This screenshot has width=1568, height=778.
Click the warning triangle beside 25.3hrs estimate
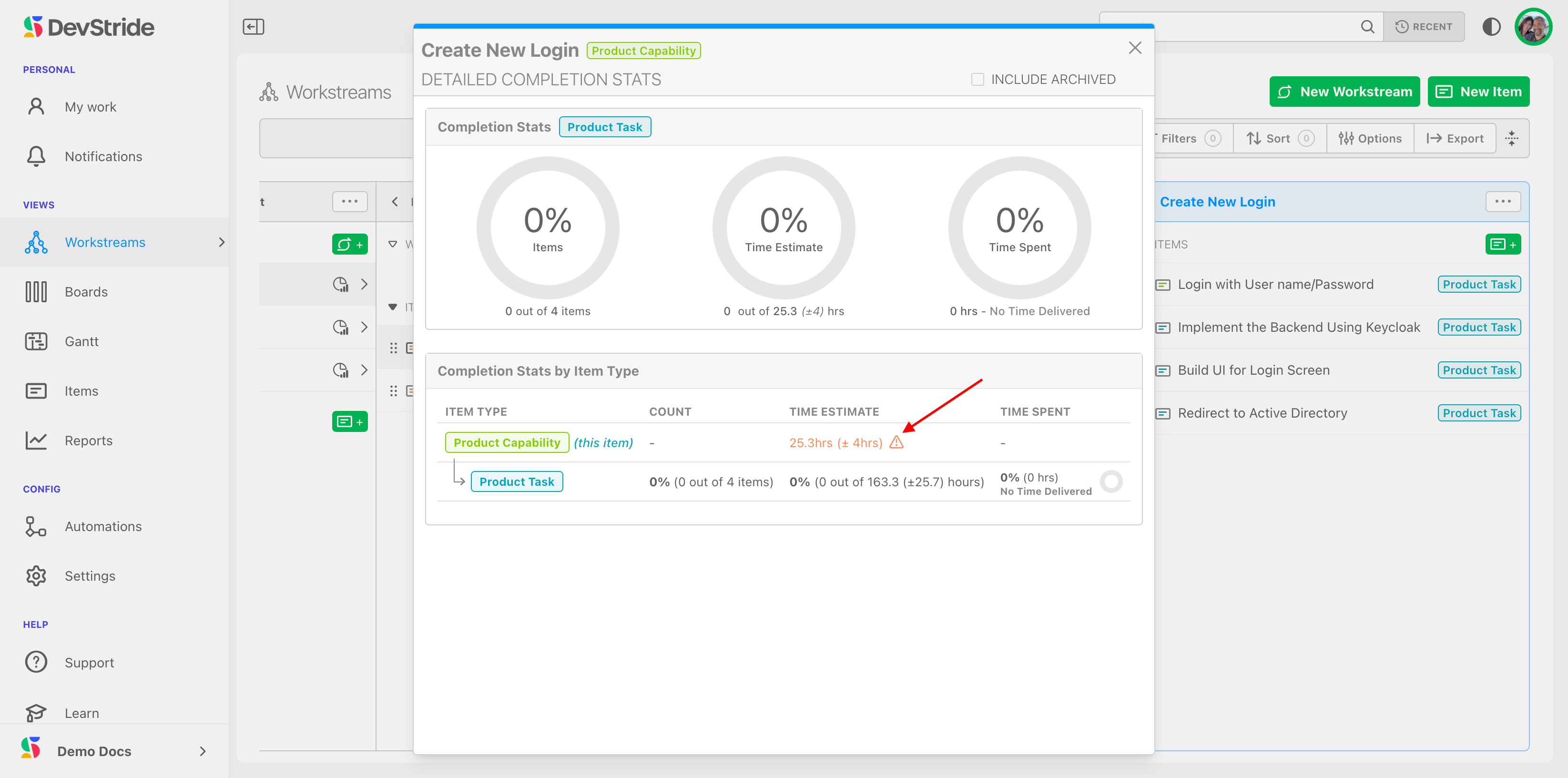896,442
